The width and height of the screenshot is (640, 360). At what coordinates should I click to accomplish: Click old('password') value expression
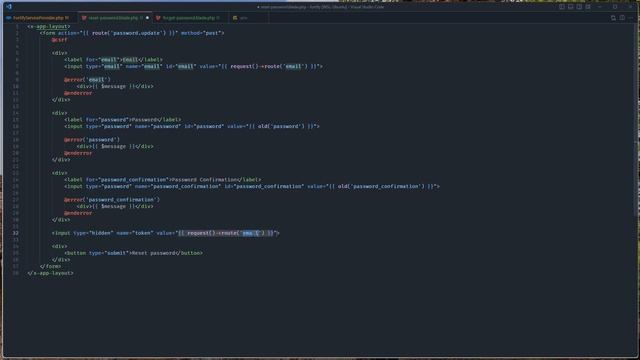click(x=281, y=126)
